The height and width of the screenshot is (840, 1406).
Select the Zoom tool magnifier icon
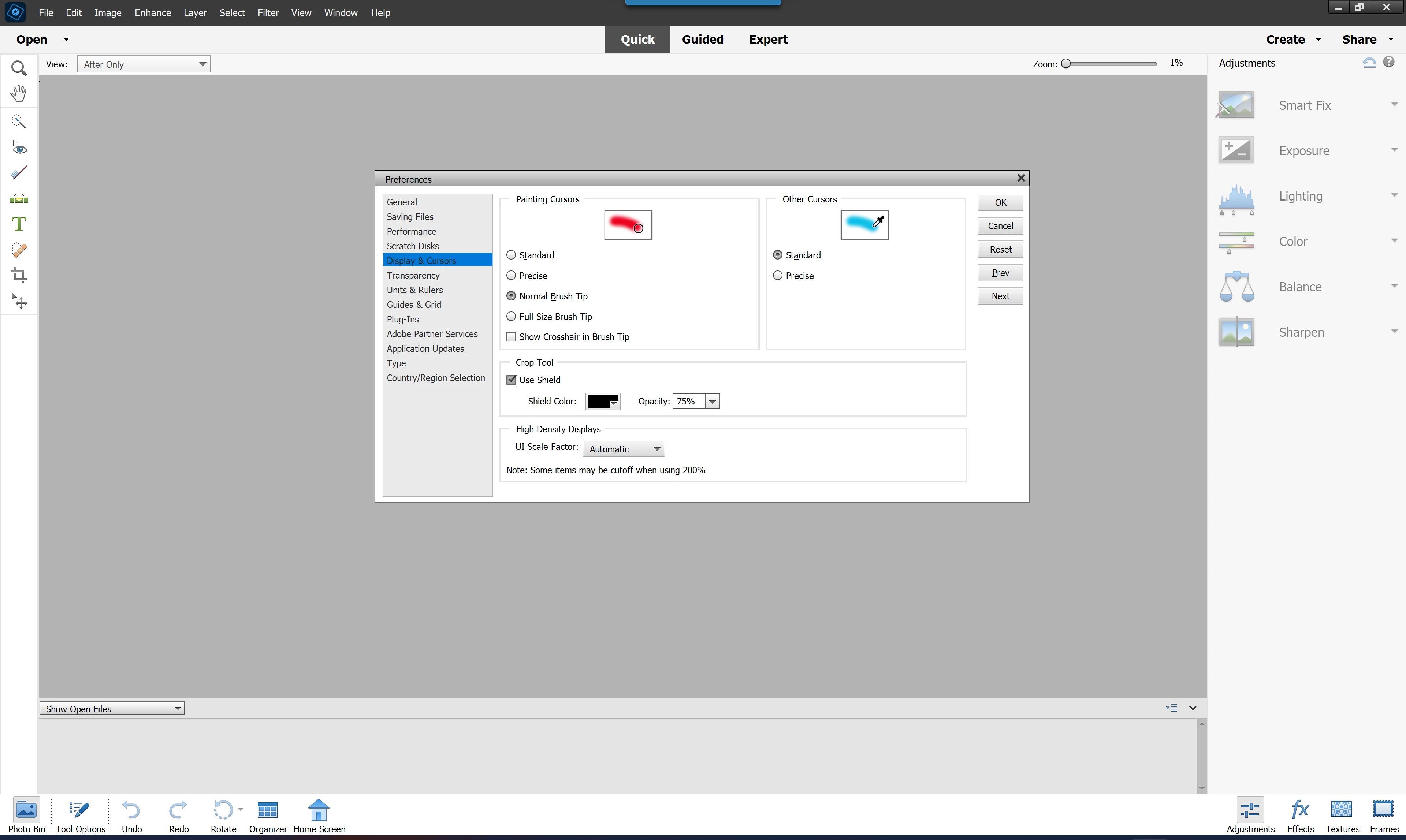[x=19, y=68]
